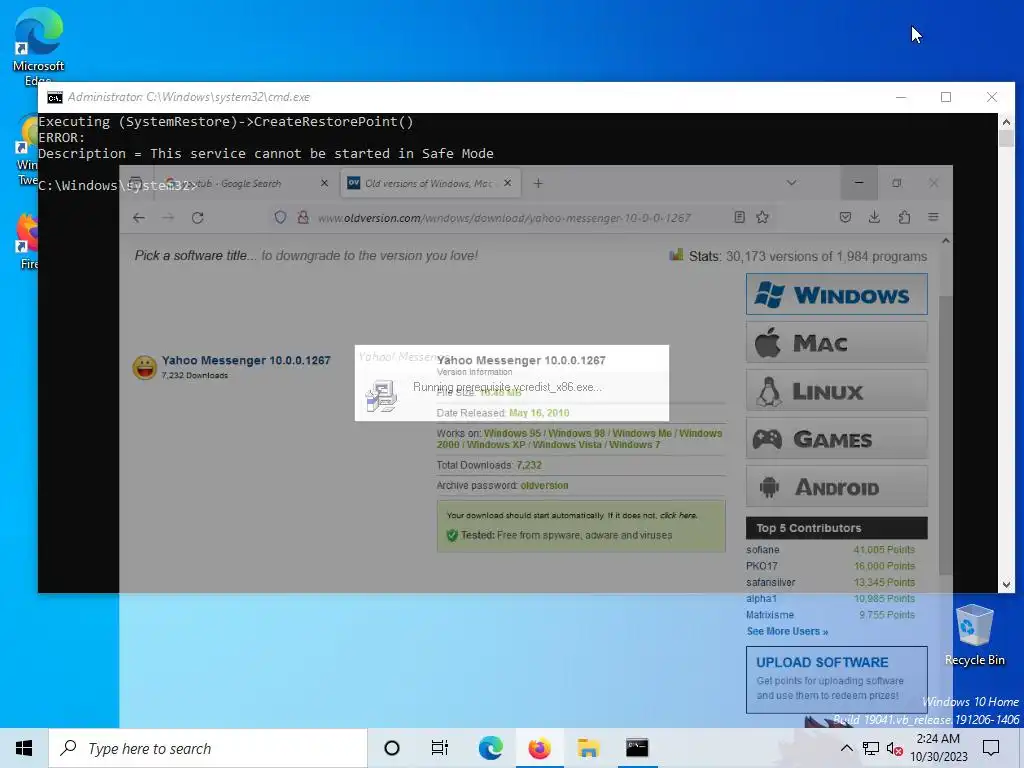Click the Firefox page scrollbar thumb
Screen dimensions: 1024x768
point(945,436)
